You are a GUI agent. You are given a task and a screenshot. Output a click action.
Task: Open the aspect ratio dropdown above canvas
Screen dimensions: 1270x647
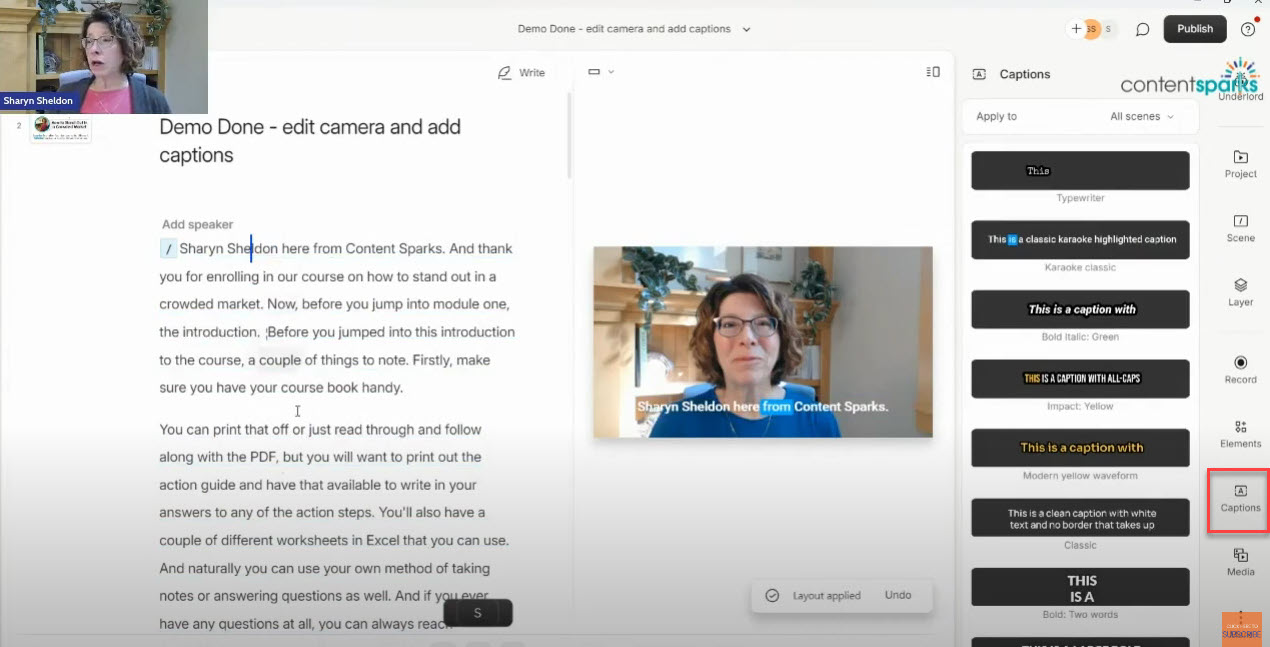(x=601, y=72)
